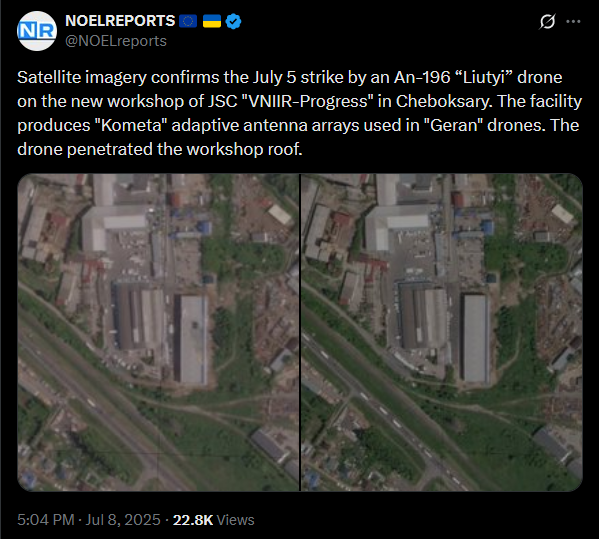Open the right satellite image
Image resolution: width=599 pixels, height=539 pixels.
tap(442, 332)
